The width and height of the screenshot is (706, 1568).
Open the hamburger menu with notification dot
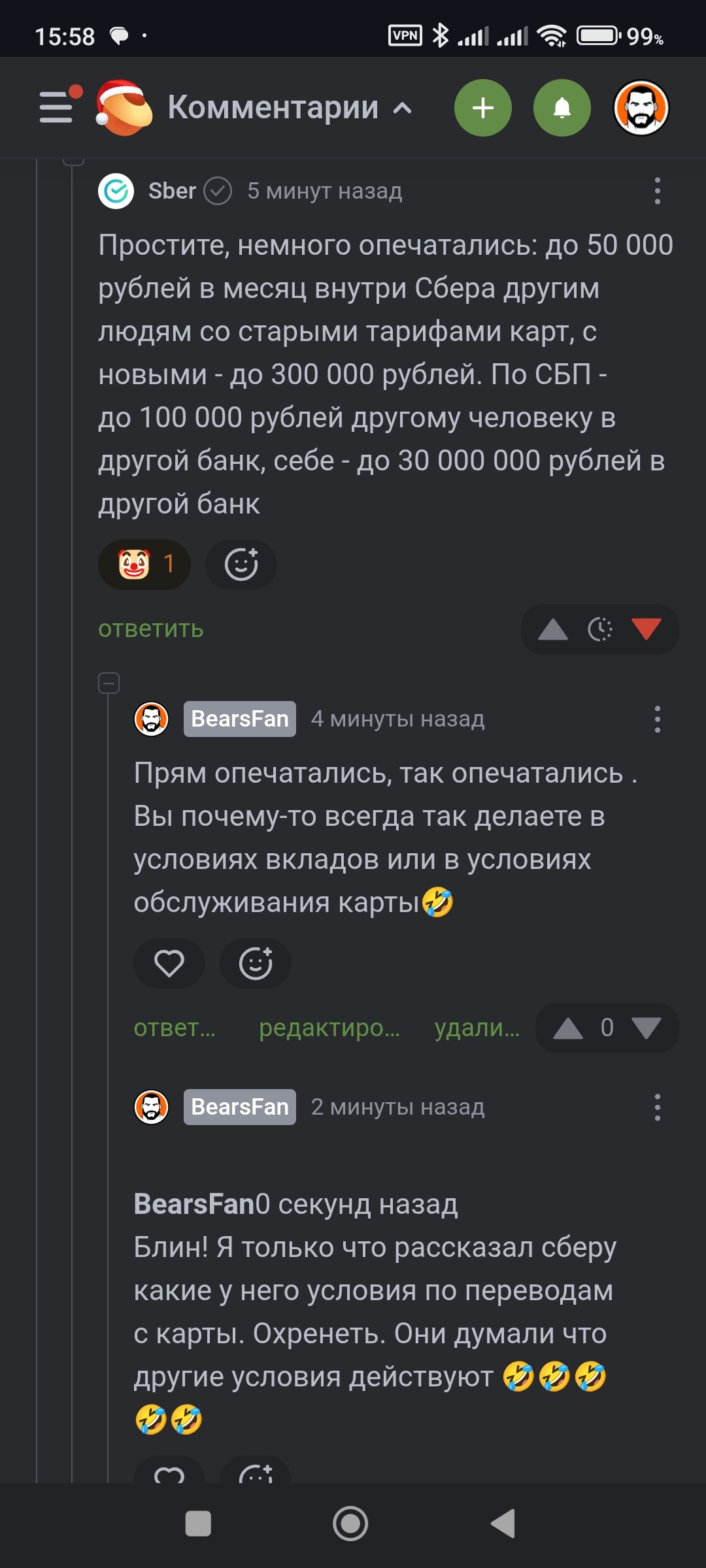pyautogui.click(x=58, y=106)
